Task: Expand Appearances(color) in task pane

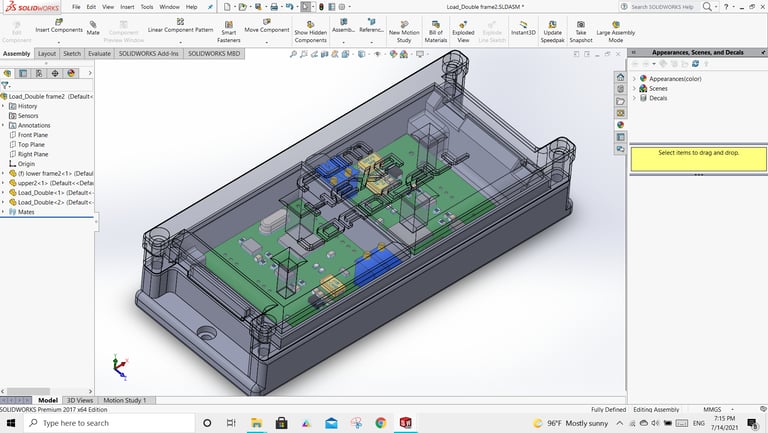Action: (634, 78)
